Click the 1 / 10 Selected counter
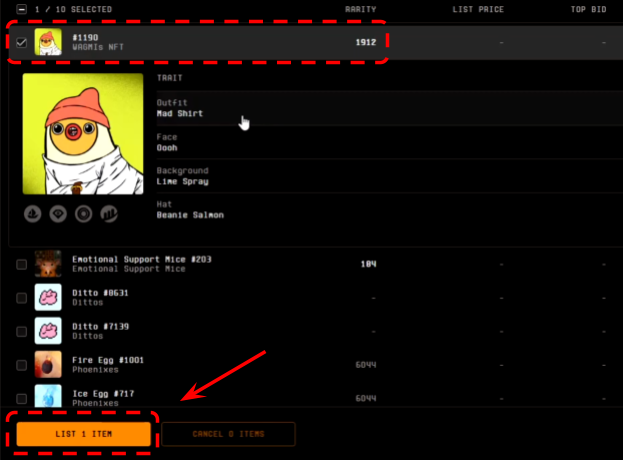 tap(73, 9)
